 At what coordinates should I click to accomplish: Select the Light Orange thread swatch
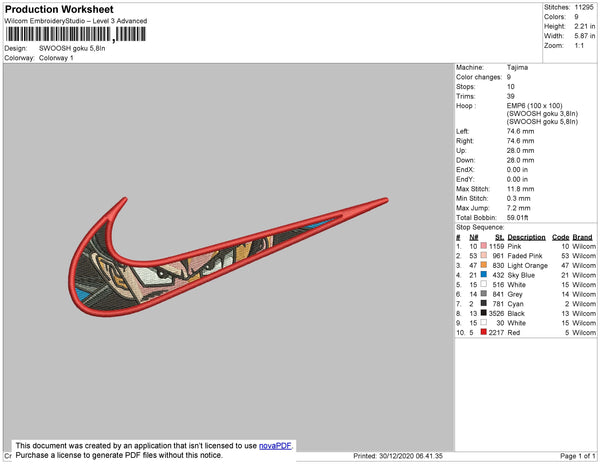click(484, 265)
